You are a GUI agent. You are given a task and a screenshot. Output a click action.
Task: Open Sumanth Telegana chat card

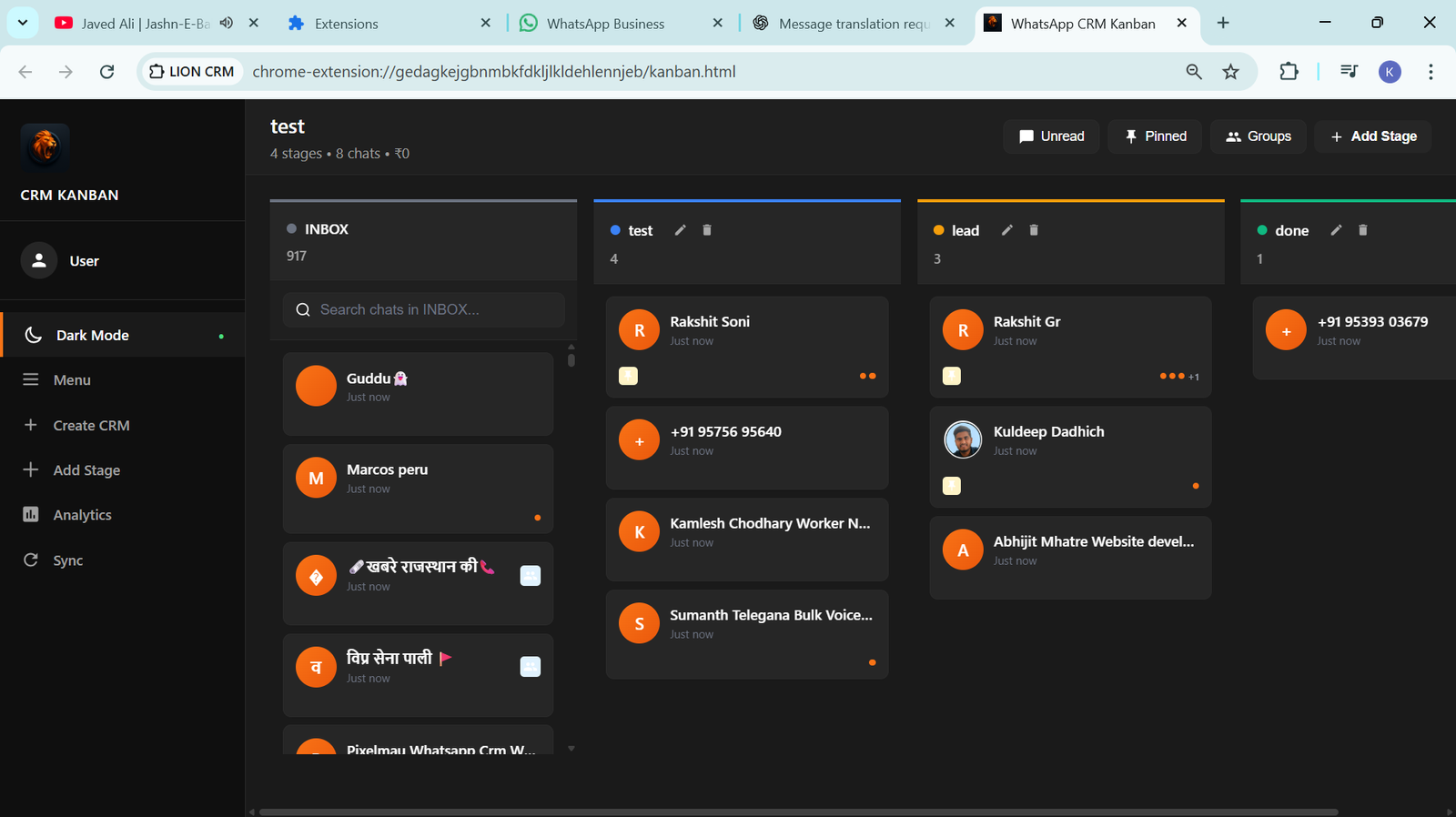[x=747, y=634]
